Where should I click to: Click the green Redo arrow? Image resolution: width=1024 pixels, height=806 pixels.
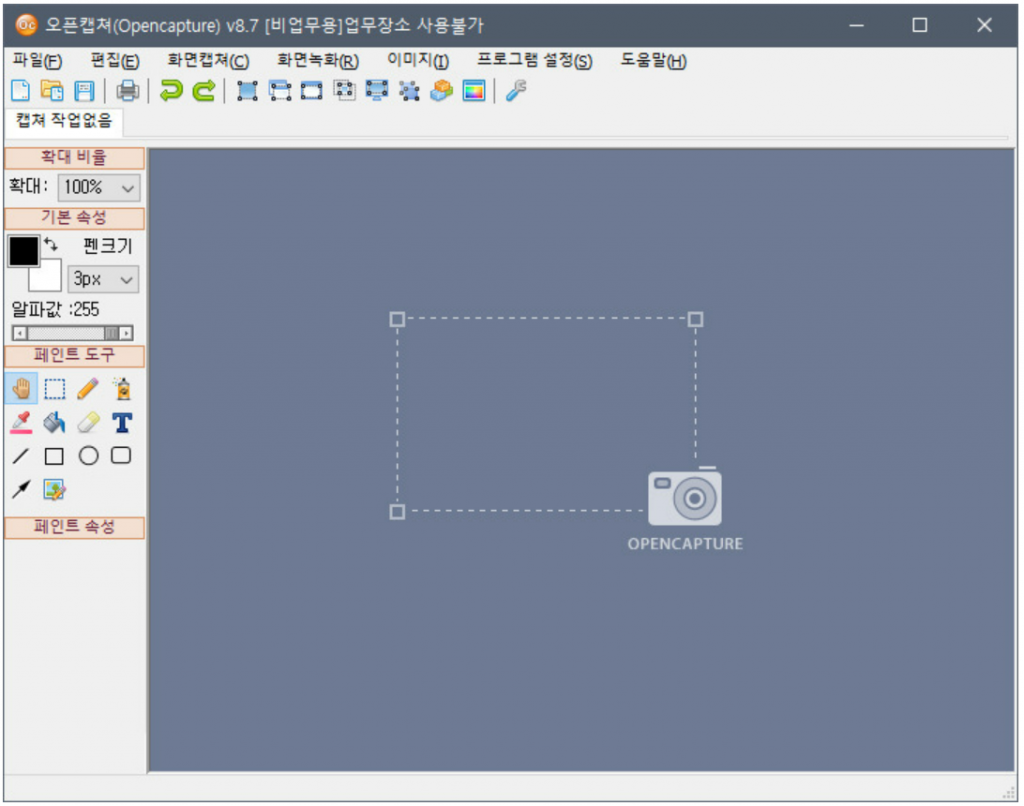(x=204, y=90)
